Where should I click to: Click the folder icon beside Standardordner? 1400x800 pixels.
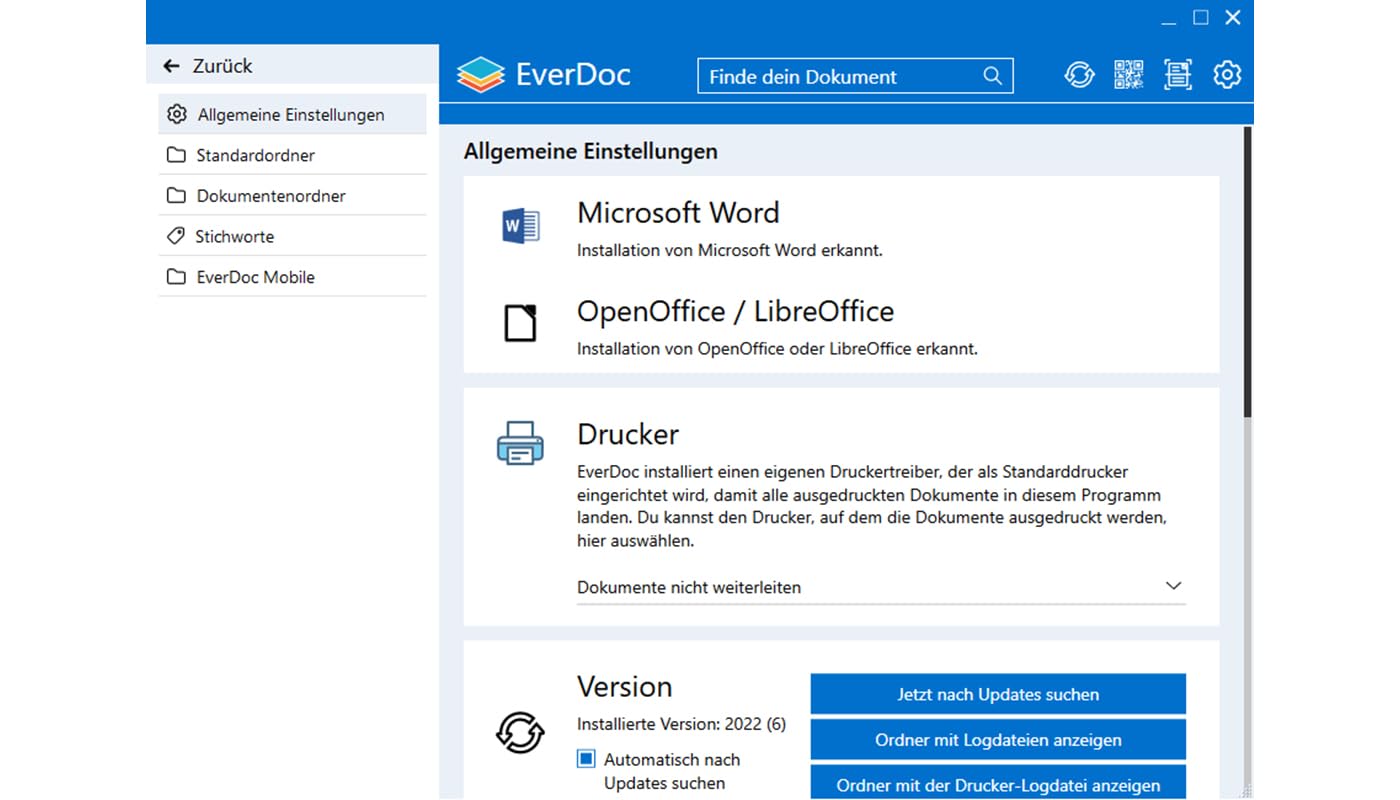tap(176, 155)
